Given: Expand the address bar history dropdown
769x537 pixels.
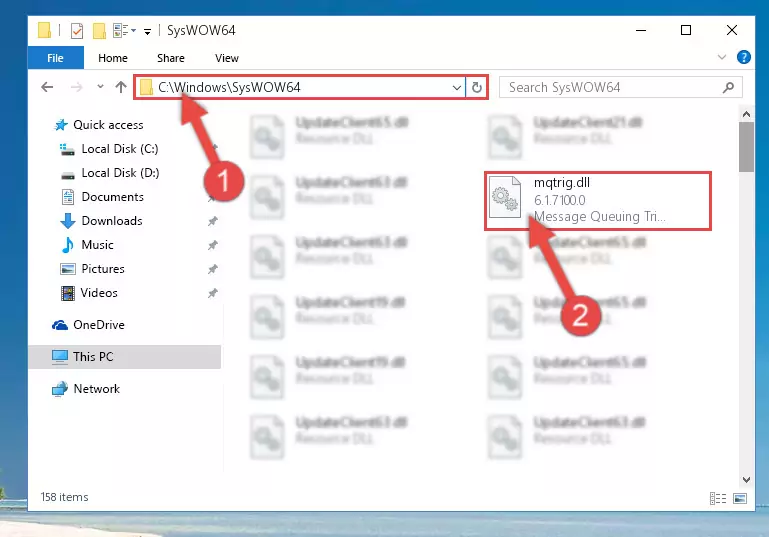Looking at the screenshot, I should tap(457, 88).
